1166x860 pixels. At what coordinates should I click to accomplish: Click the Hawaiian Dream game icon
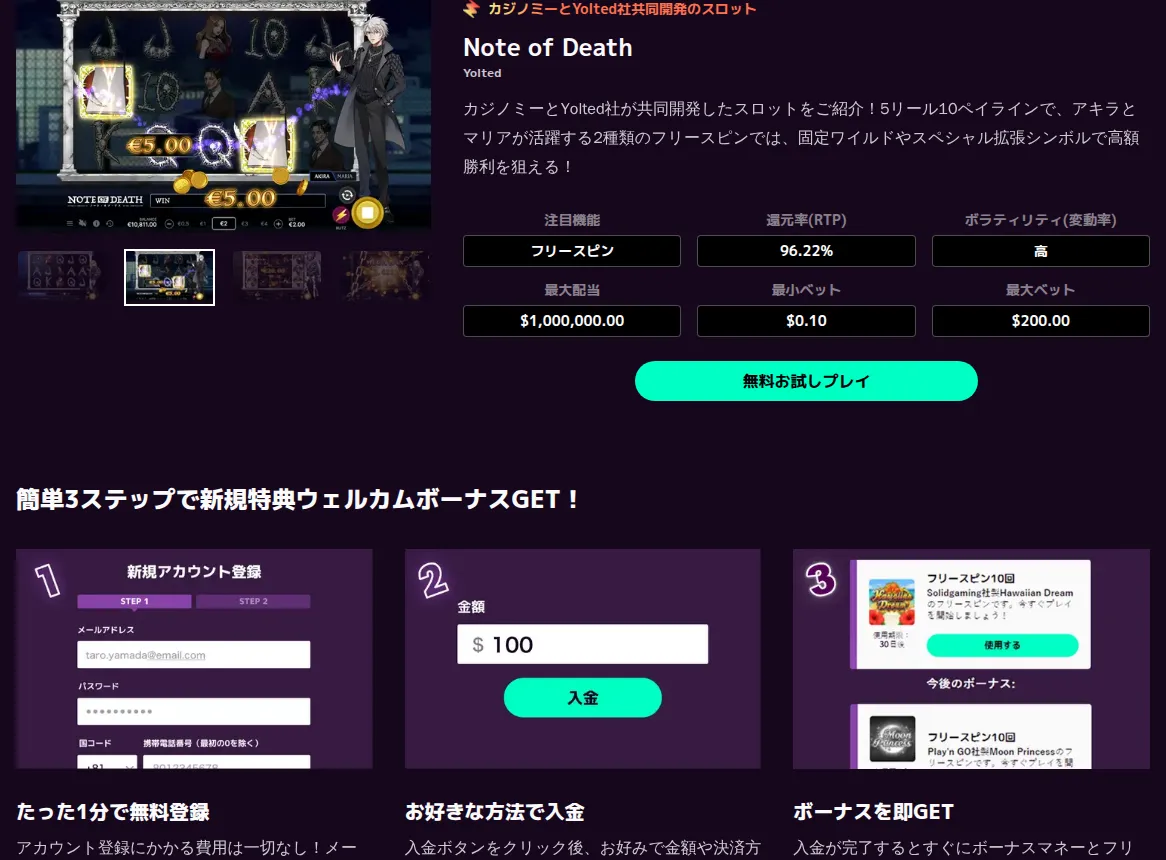[892, 603]
